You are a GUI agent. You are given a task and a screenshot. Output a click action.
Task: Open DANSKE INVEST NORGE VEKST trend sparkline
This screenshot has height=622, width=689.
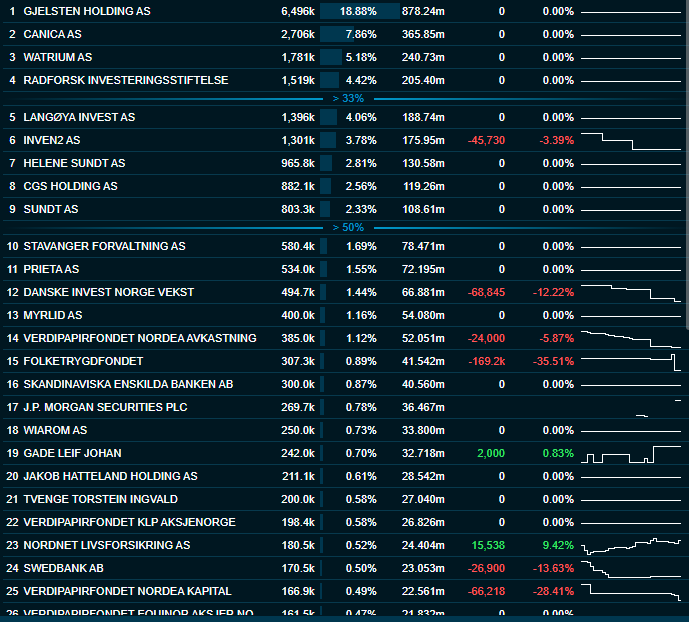[x=631, y=293]
